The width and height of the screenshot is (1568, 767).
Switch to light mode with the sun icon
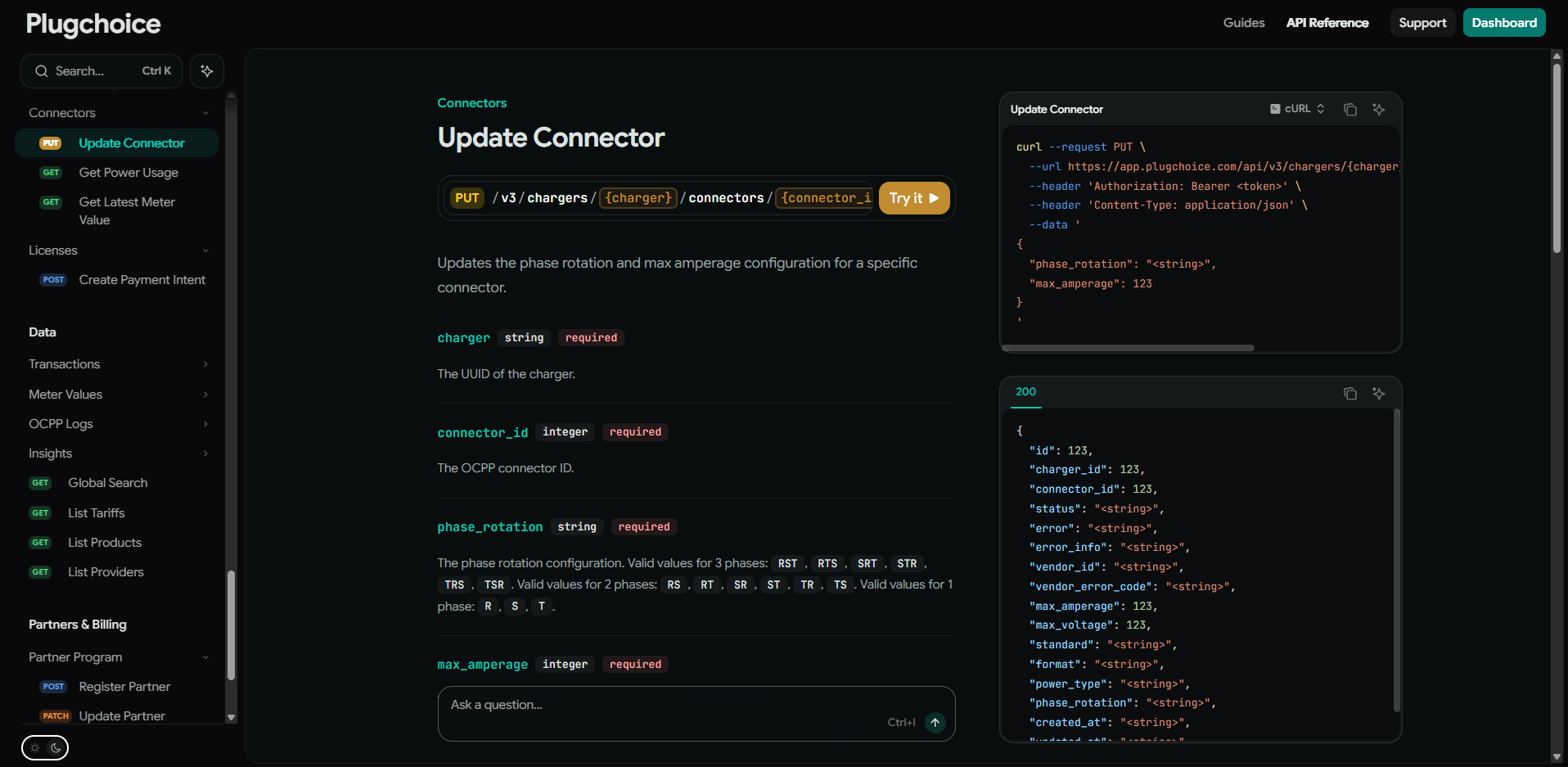tap(34, 747)
